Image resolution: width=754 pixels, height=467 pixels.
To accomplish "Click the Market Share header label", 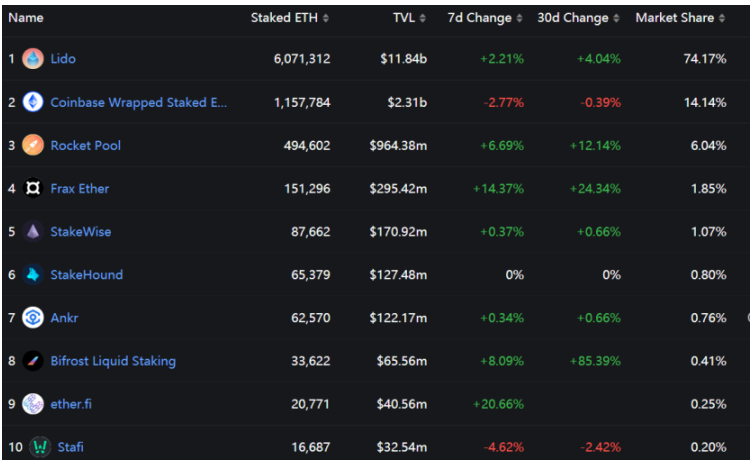I will (x=675, y=18).
